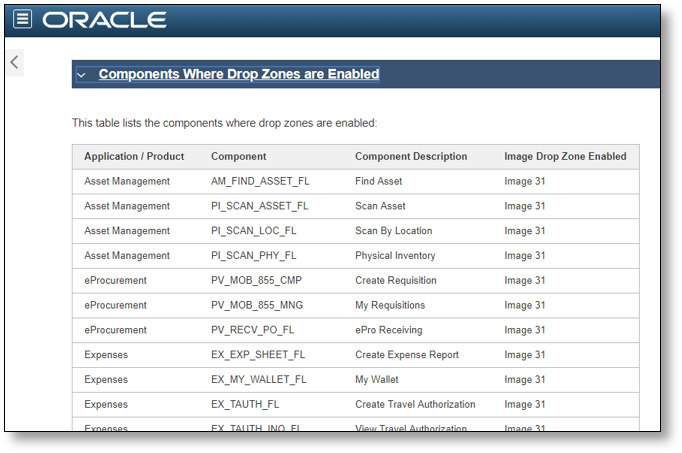Select the PV_MOB_855_CMP component cell
This screenshot has height=453, width=682.
(x=256, y=280)
